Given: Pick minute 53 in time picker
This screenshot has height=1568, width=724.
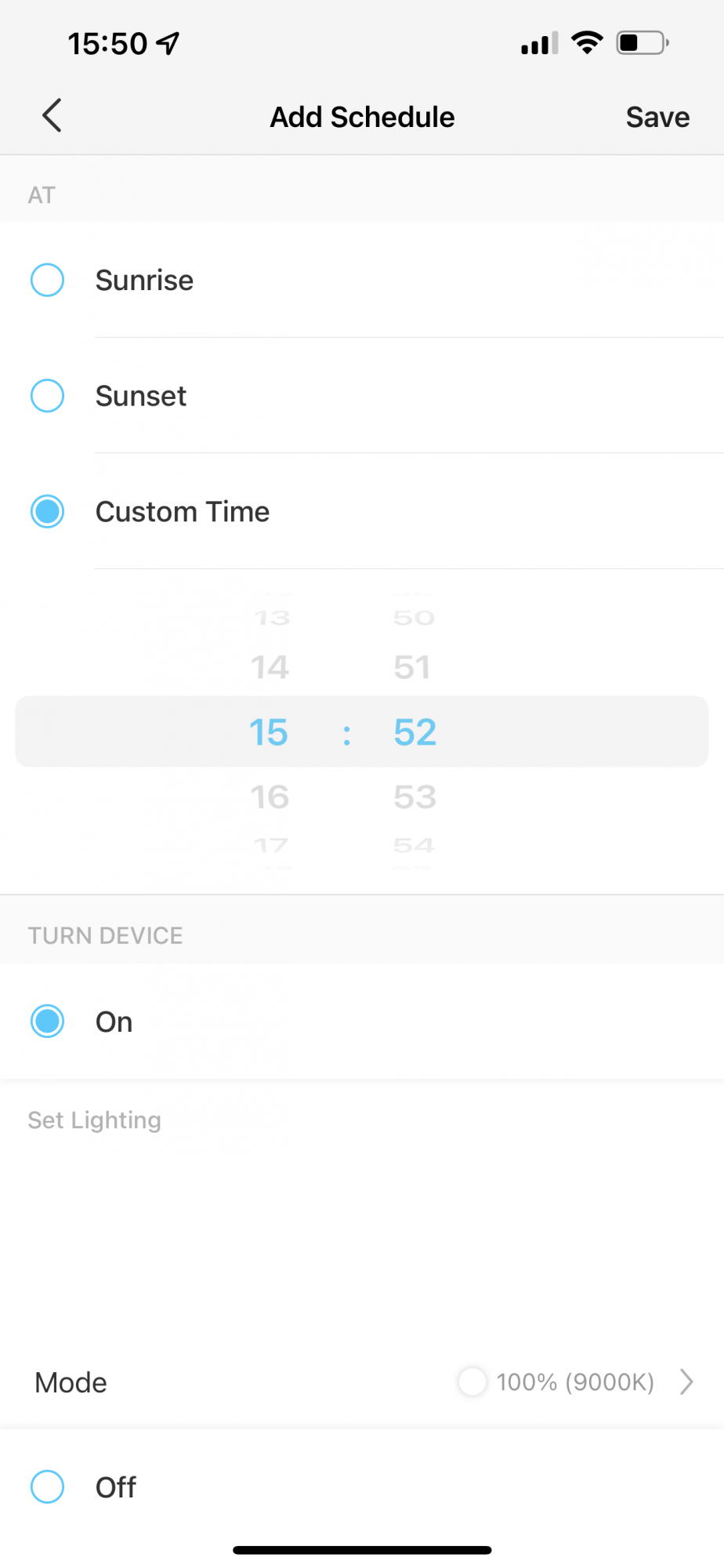Looking at the screenshot, I should point(414,797).
